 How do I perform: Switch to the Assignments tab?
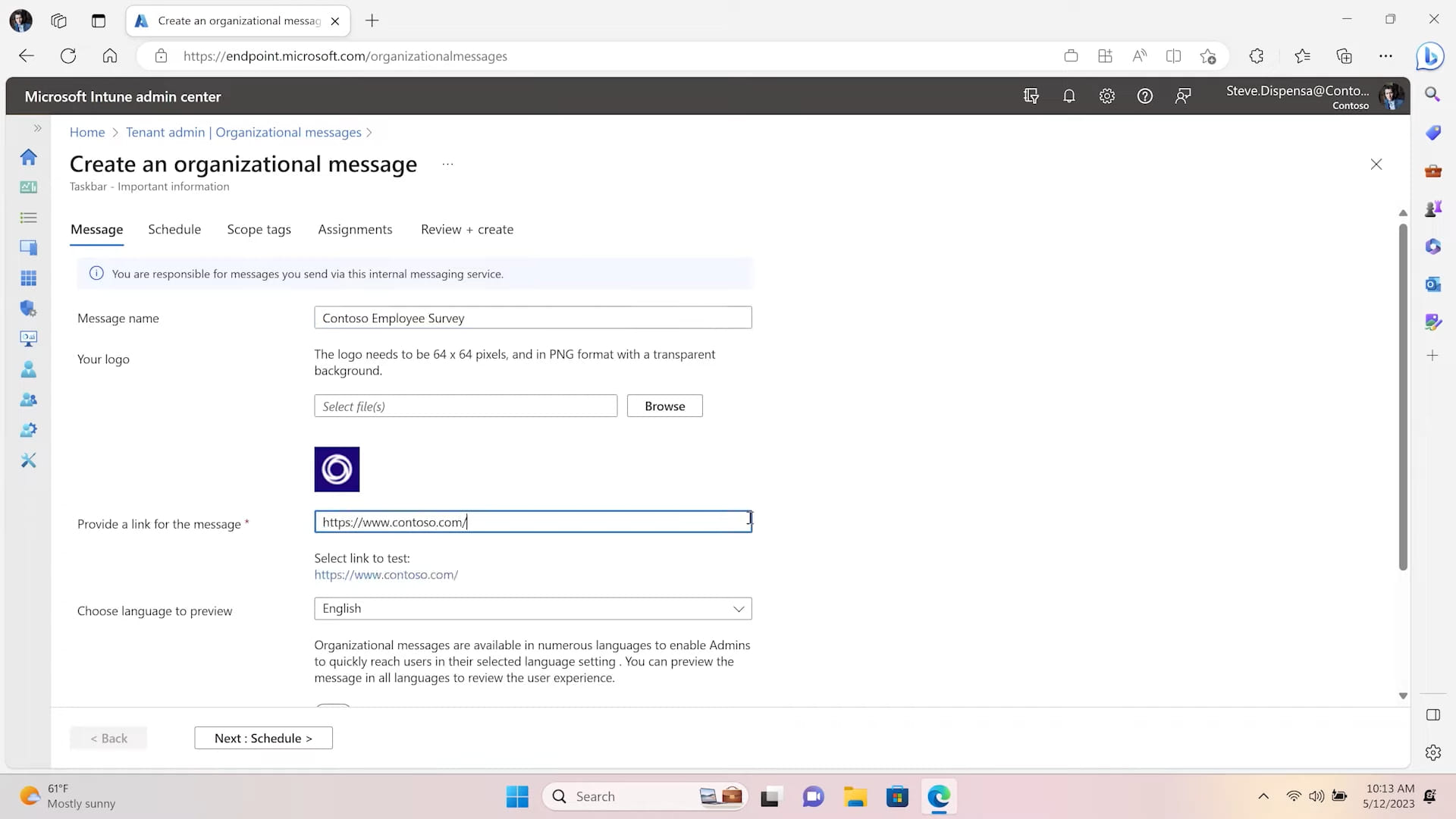pos(355,230)
